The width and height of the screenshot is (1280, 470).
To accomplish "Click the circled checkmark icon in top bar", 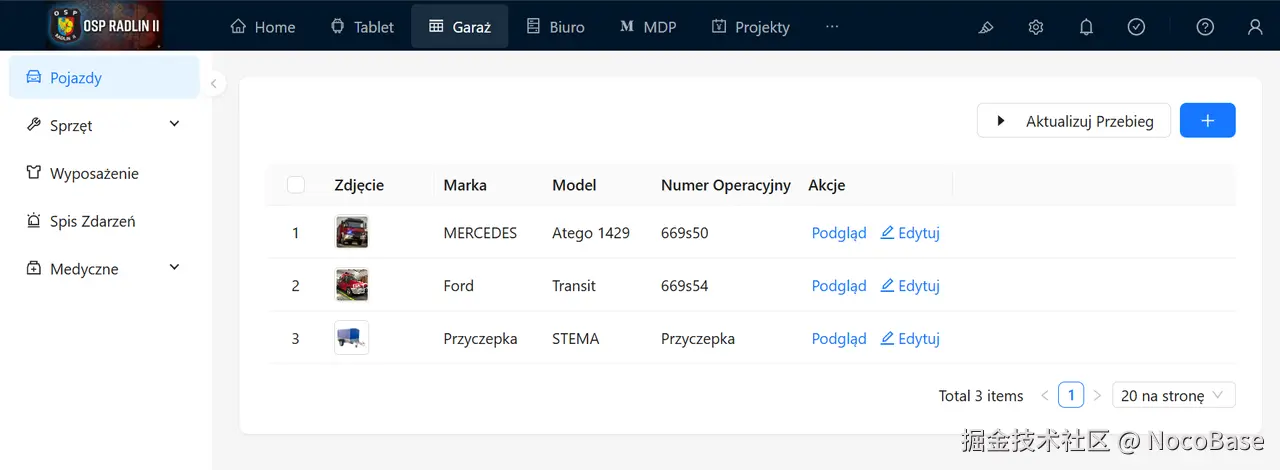I will point(1136,27).
